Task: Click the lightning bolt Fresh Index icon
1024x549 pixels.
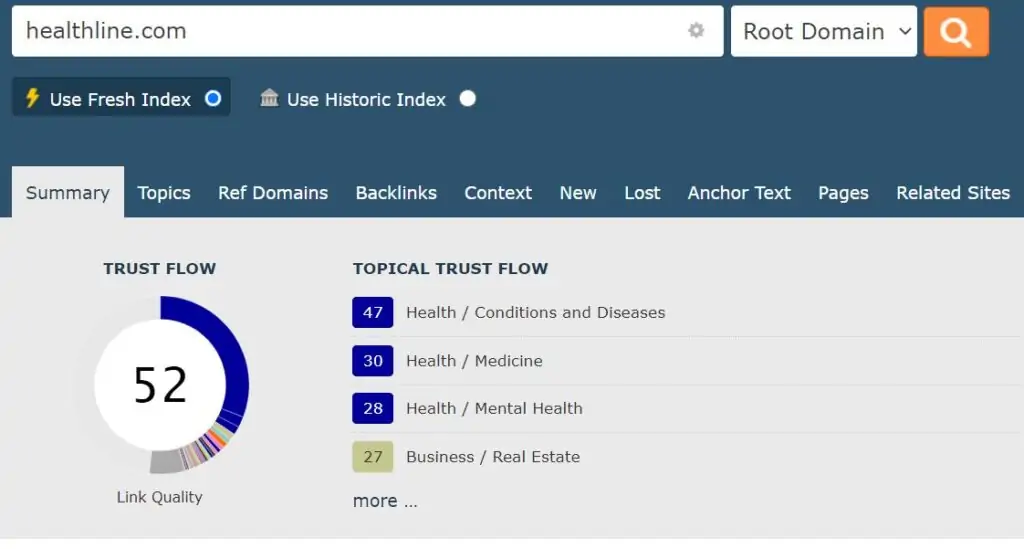Action: click(x=32, y=98)
